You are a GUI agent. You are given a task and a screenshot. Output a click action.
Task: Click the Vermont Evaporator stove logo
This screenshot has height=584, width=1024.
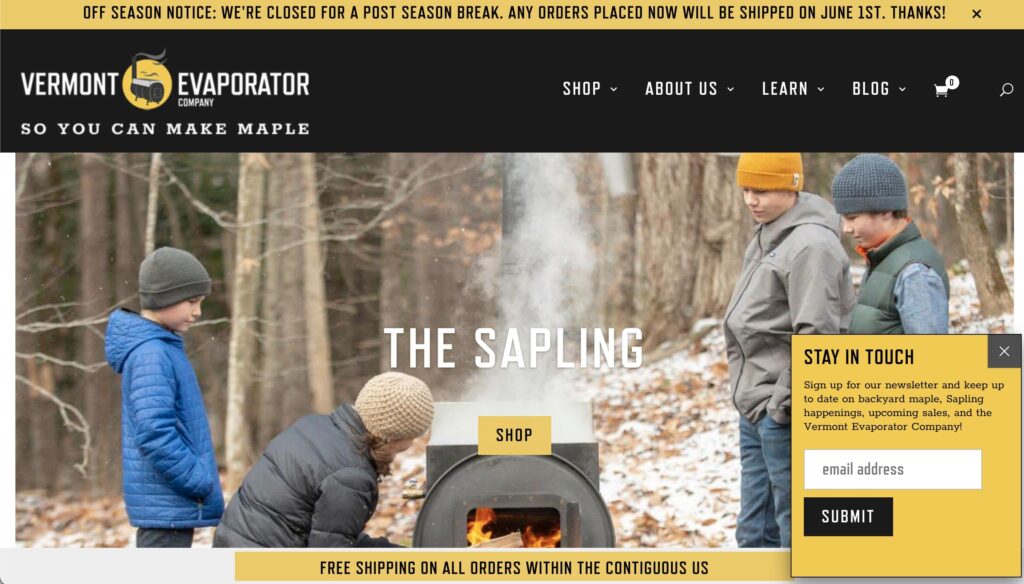147,80
